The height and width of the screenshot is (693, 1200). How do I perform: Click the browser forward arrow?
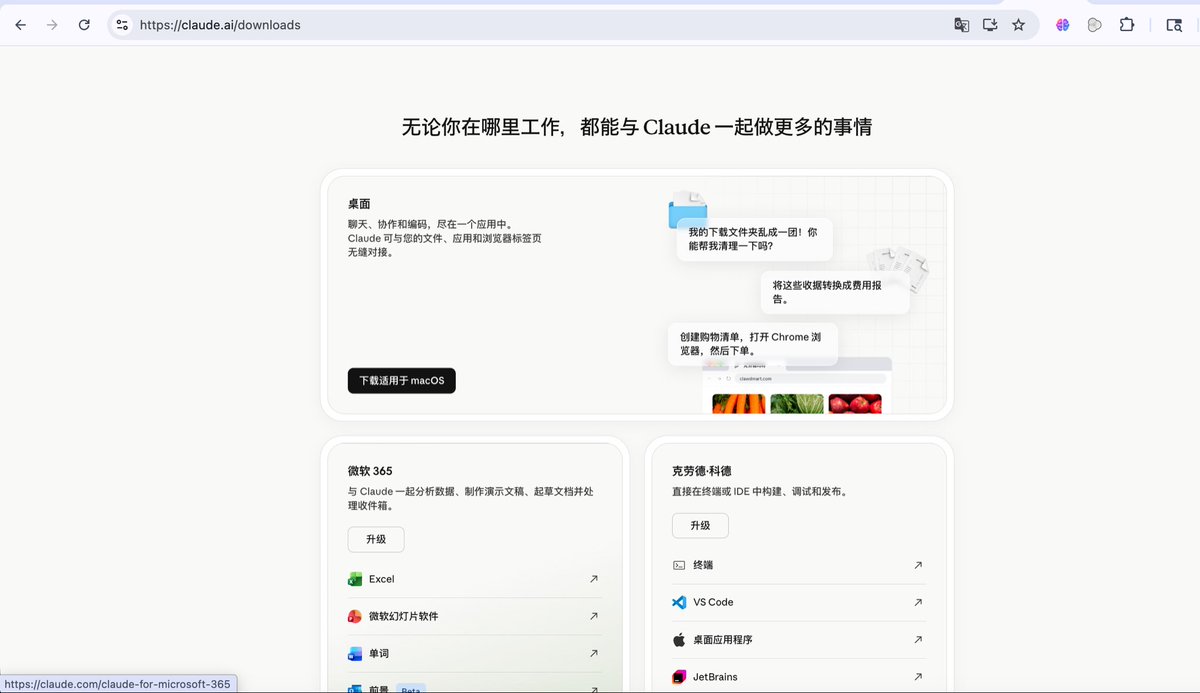point(52,25)
